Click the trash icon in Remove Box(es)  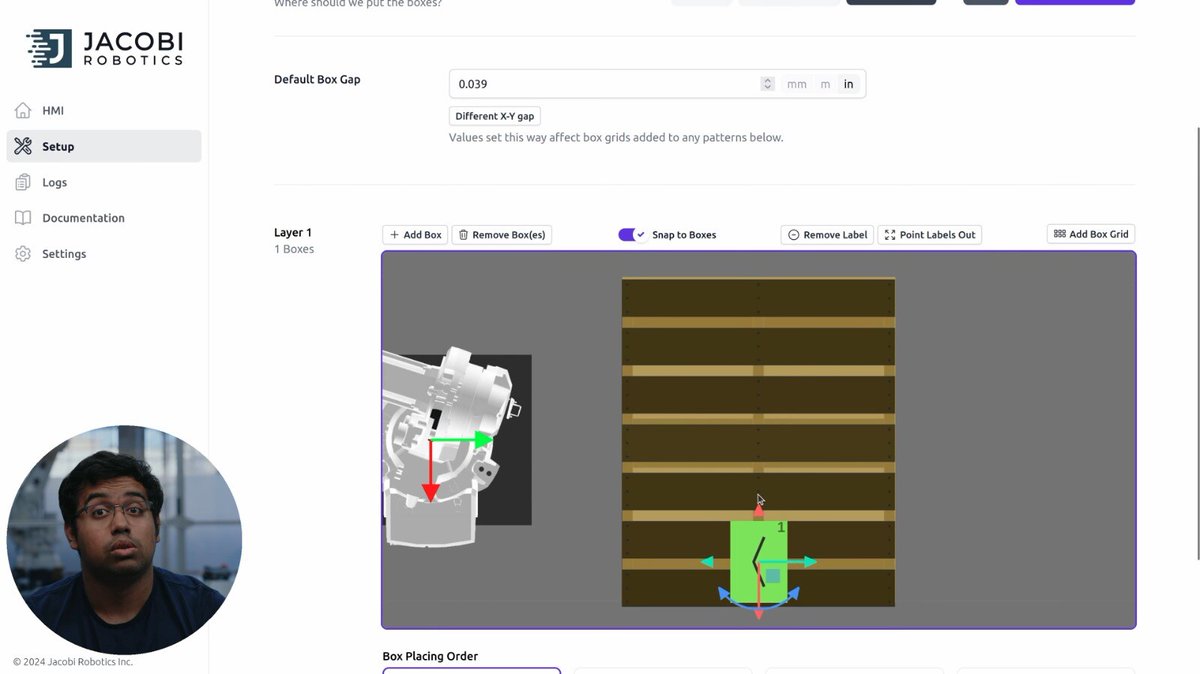click(463, 235)
